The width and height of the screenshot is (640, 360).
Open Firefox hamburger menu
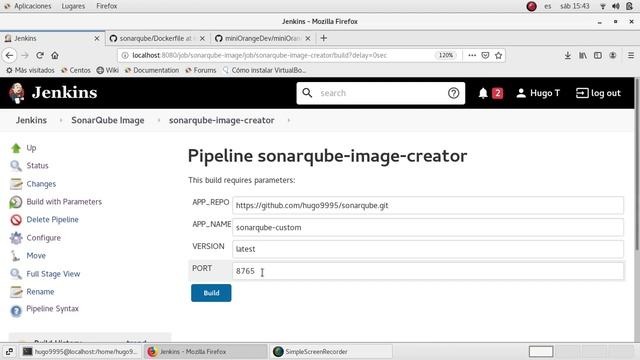point(631,55)
